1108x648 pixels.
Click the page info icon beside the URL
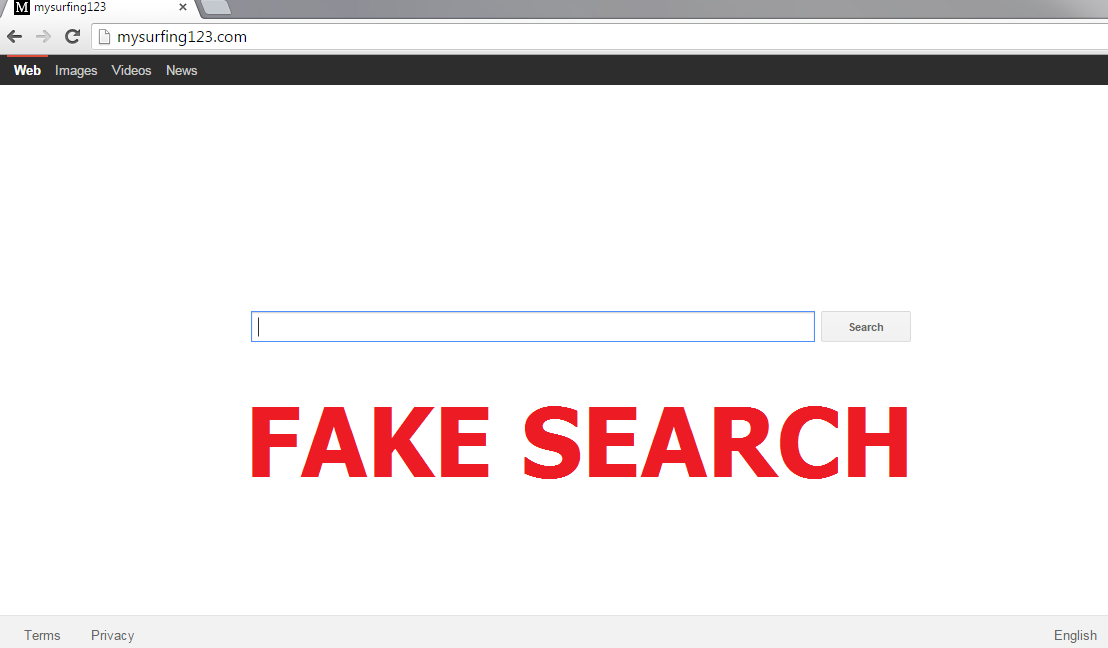click(104, 37)
